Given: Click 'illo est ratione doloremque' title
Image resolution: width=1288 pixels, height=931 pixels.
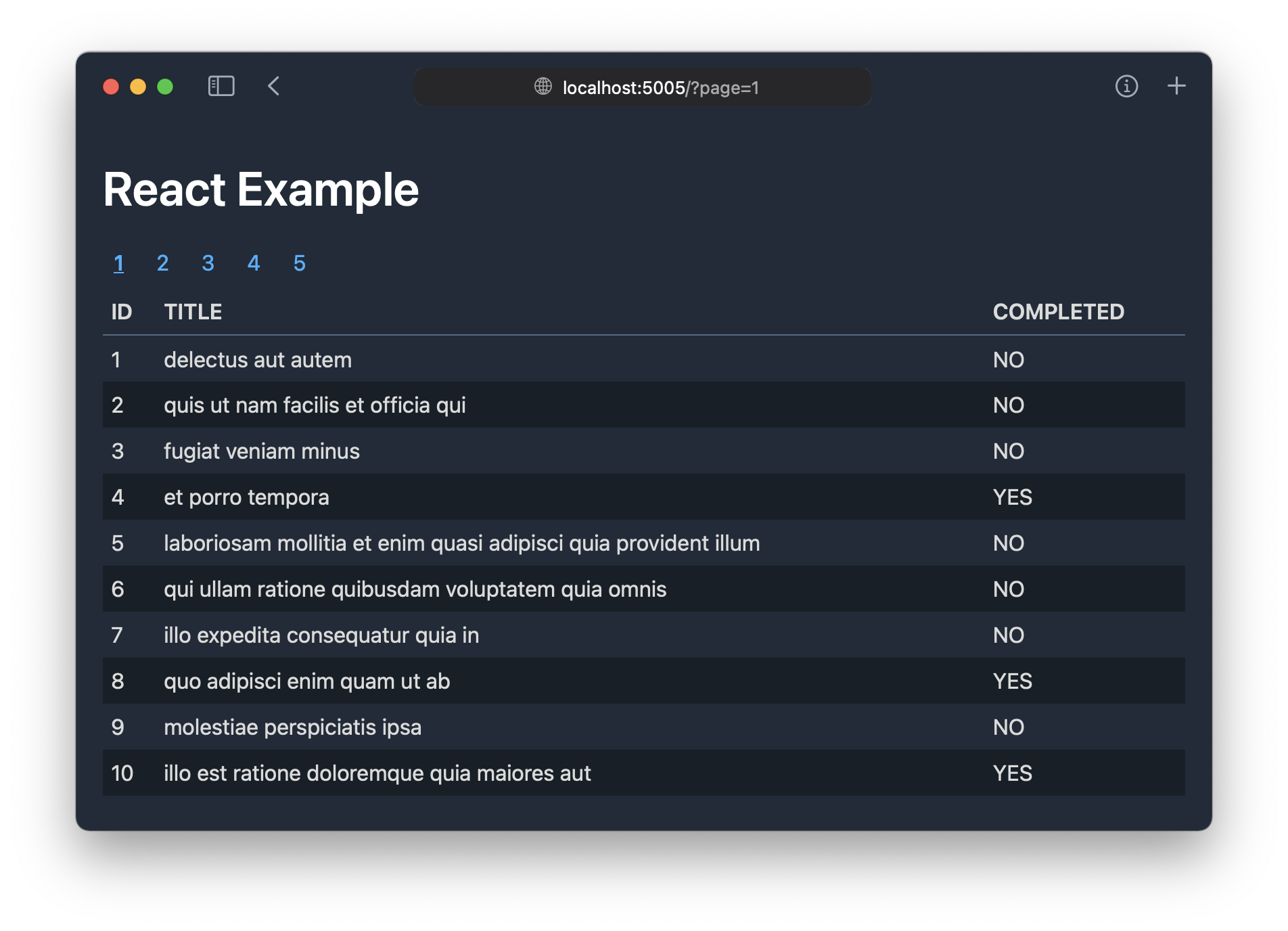Looking at the screenshot, I should (377, 773).
